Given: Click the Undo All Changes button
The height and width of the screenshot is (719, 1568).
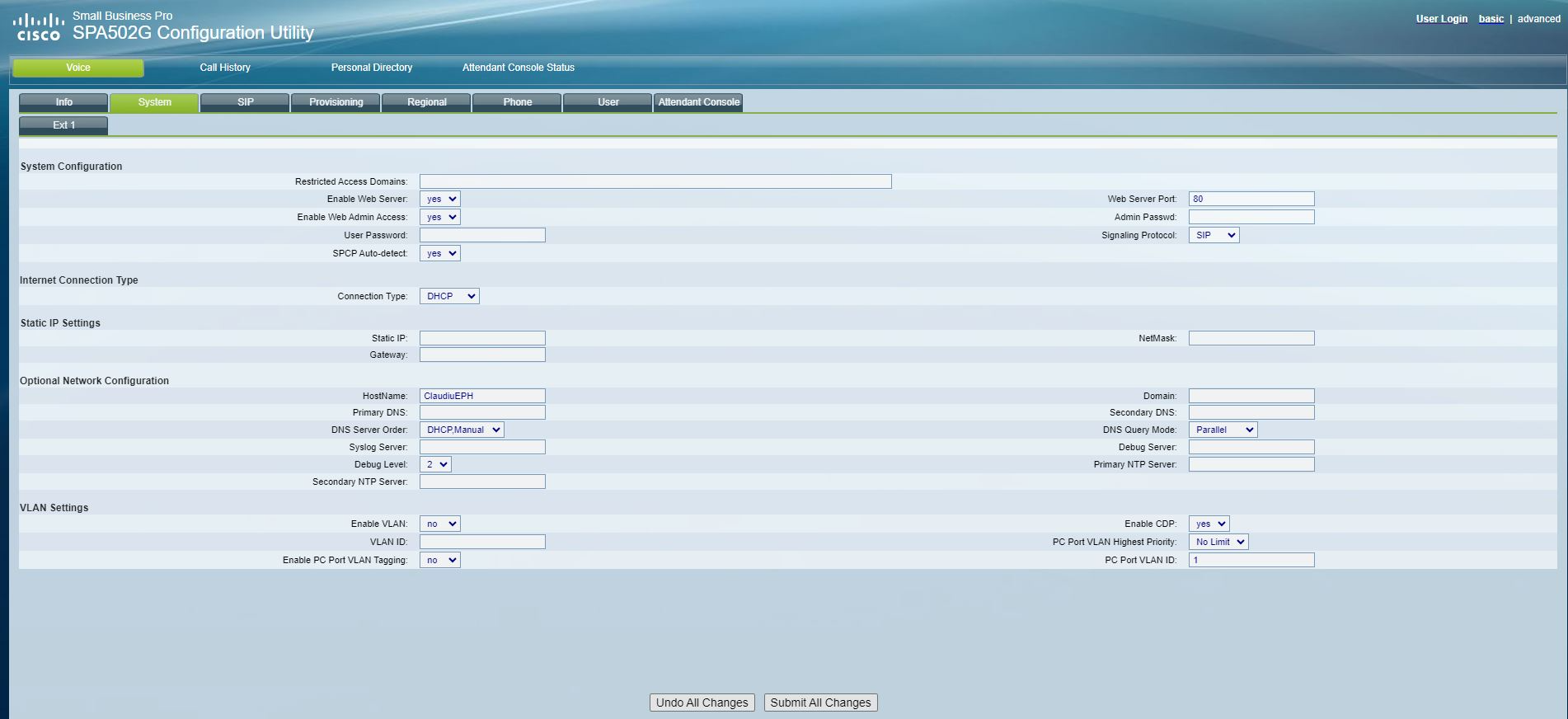Looking at the screenshot, I should point(702,703).
